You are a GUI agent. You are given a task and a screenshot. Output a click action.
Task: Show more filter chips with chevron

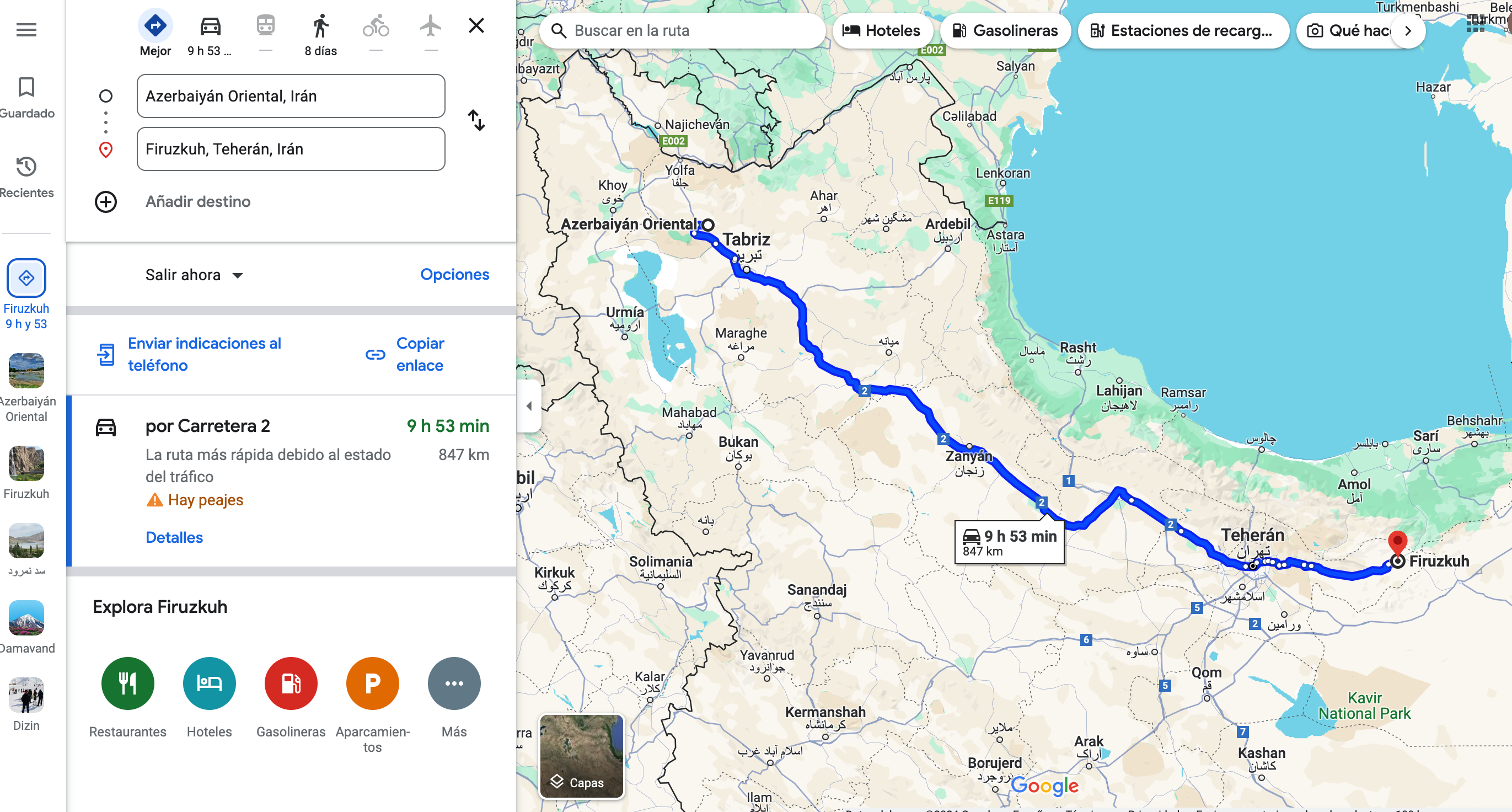tap(1408, 30)
